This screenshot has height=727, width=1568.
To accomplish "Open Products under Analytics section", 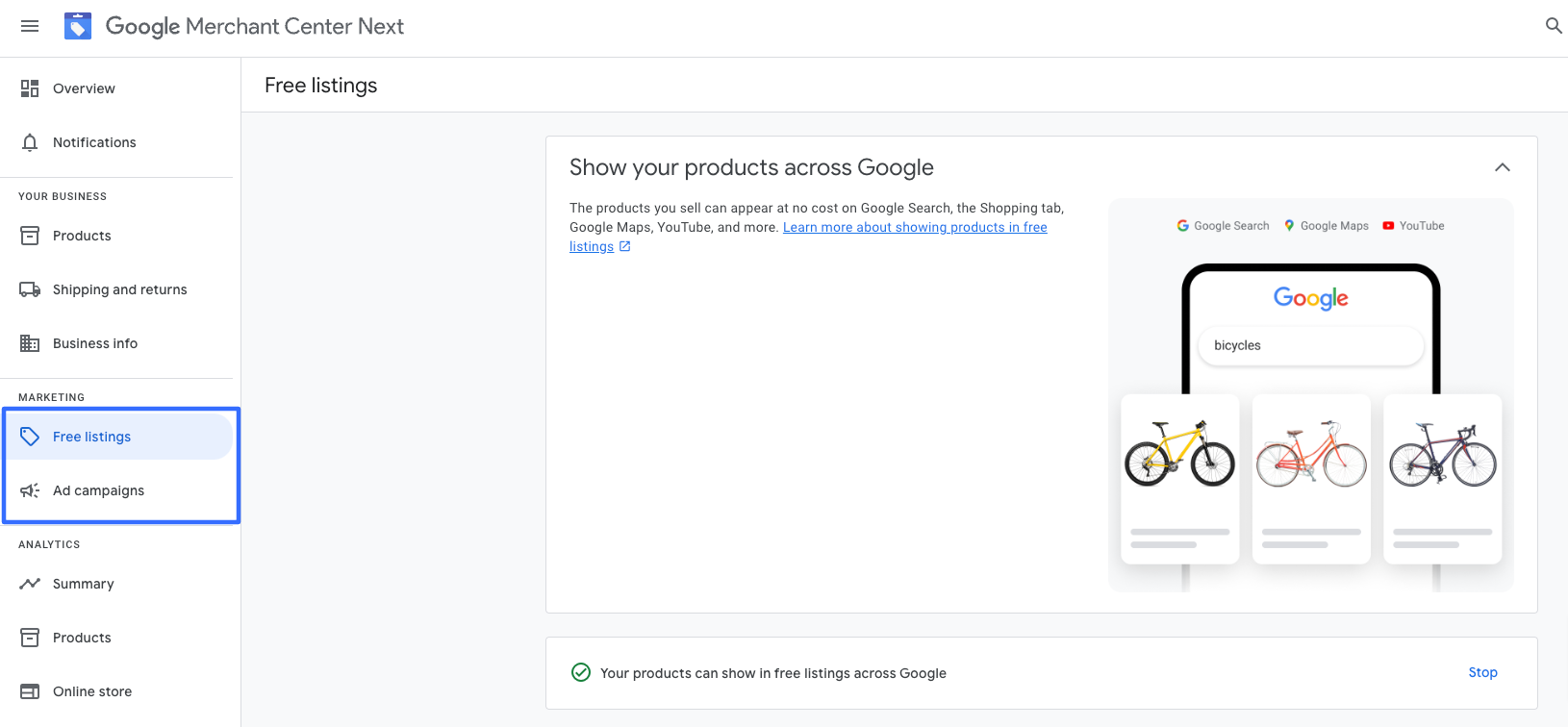I will [82, 638].
